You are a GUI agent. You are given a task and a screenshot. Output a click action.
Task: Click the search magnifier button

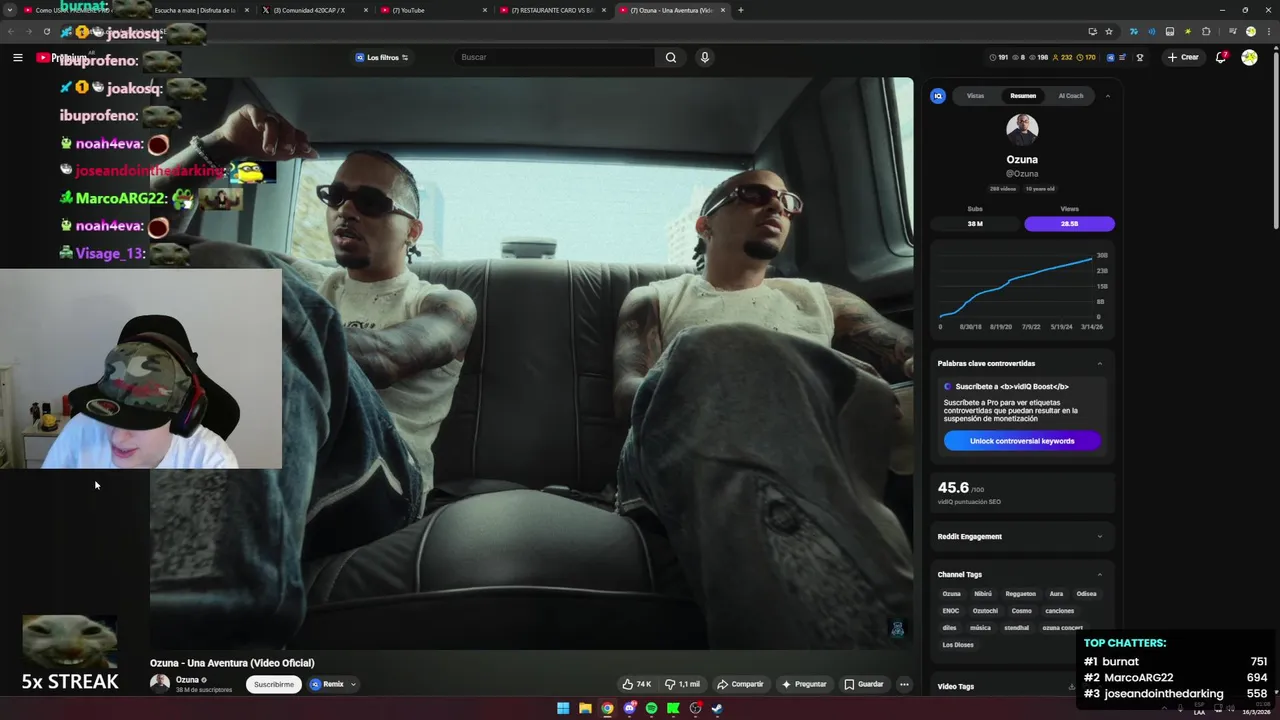(x=671, y=57)
